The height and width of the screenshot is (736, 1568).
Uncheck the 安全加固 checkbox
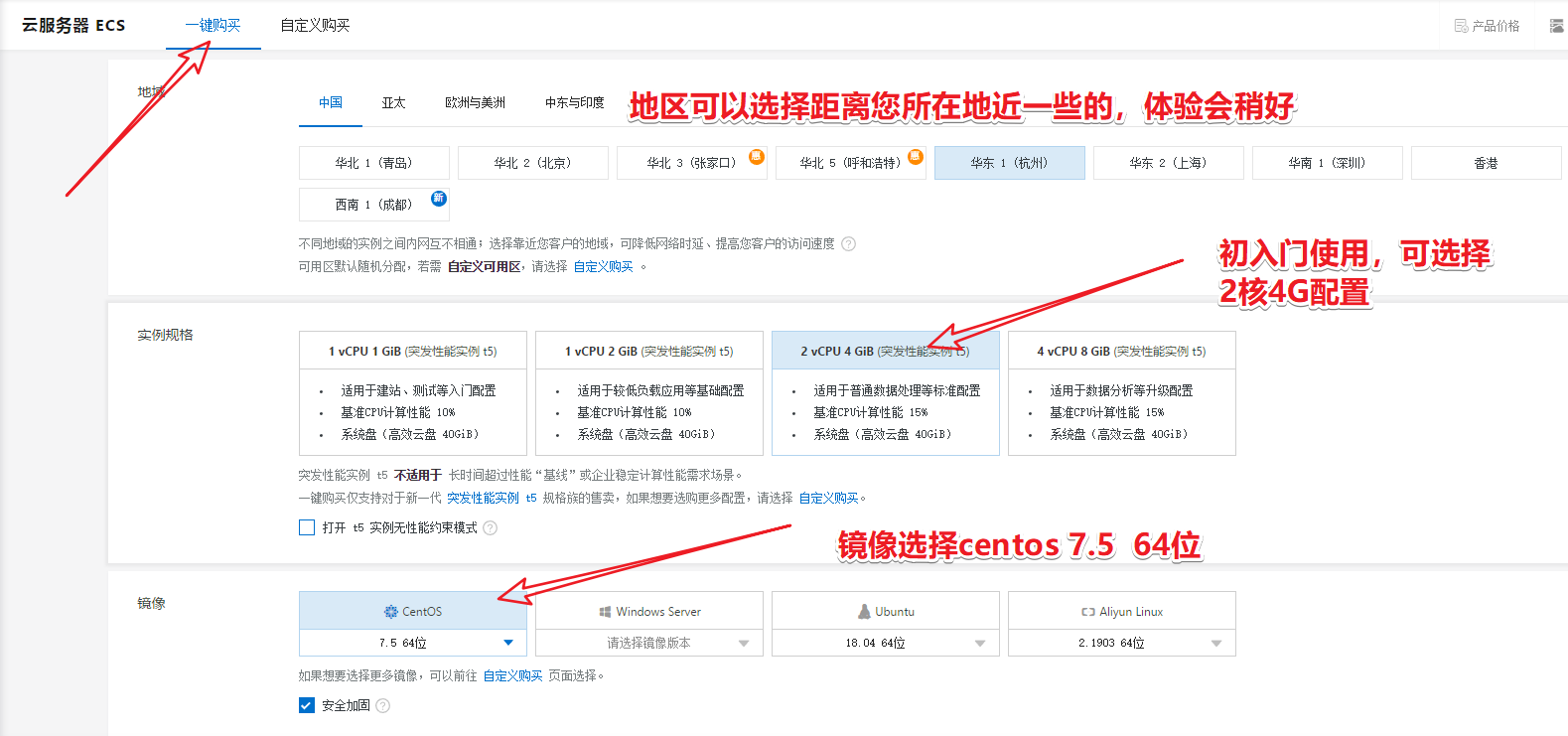click(x=307, y=705)
